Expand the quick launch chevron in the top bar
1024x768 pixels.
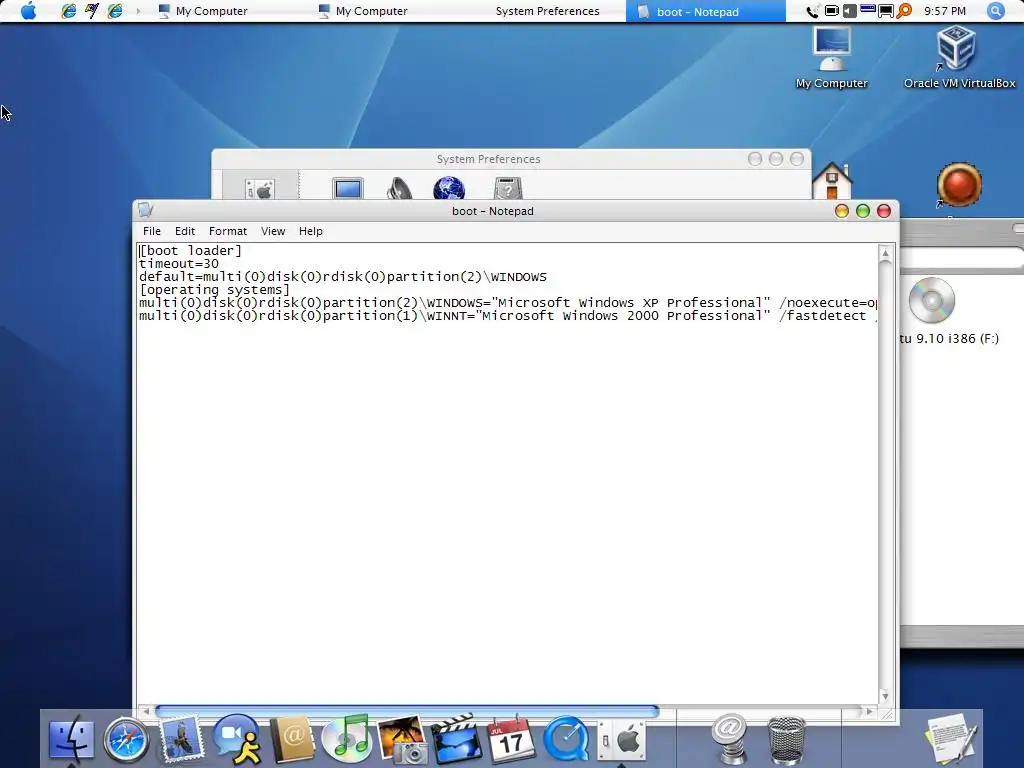click(x=138, y=11)
